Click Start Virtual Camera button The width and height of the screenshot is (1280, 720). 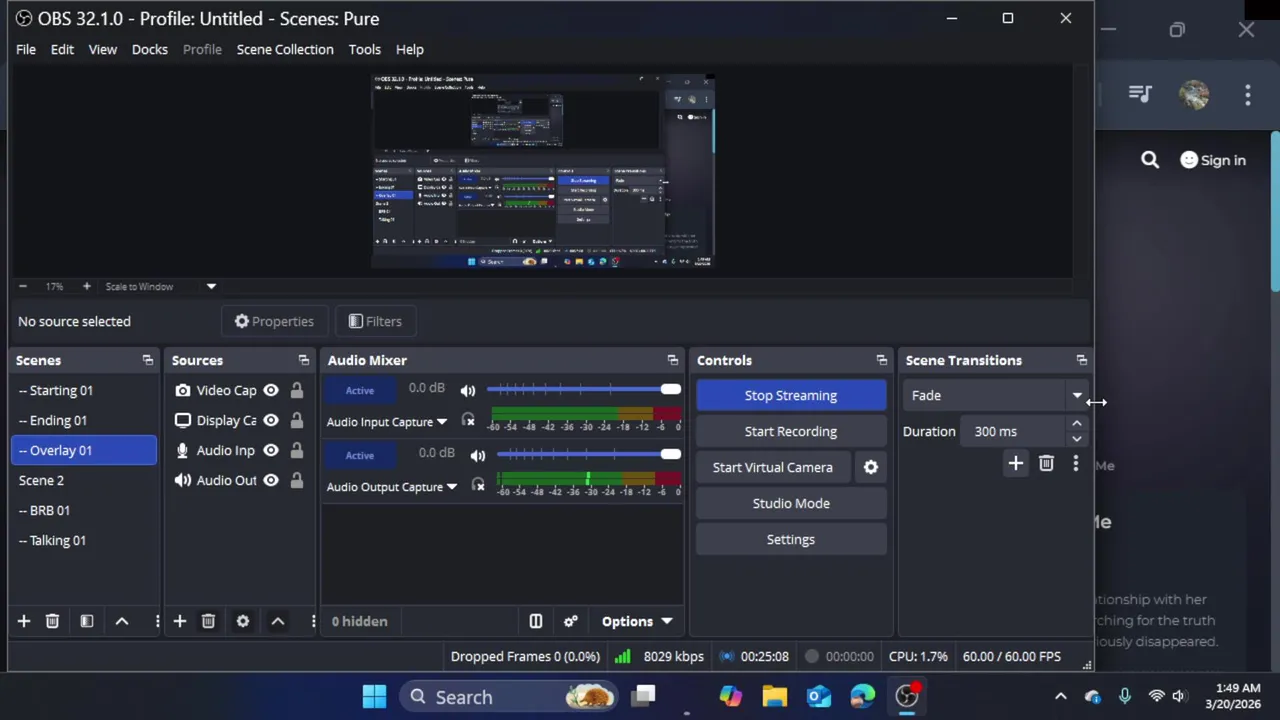pos(773,467)
